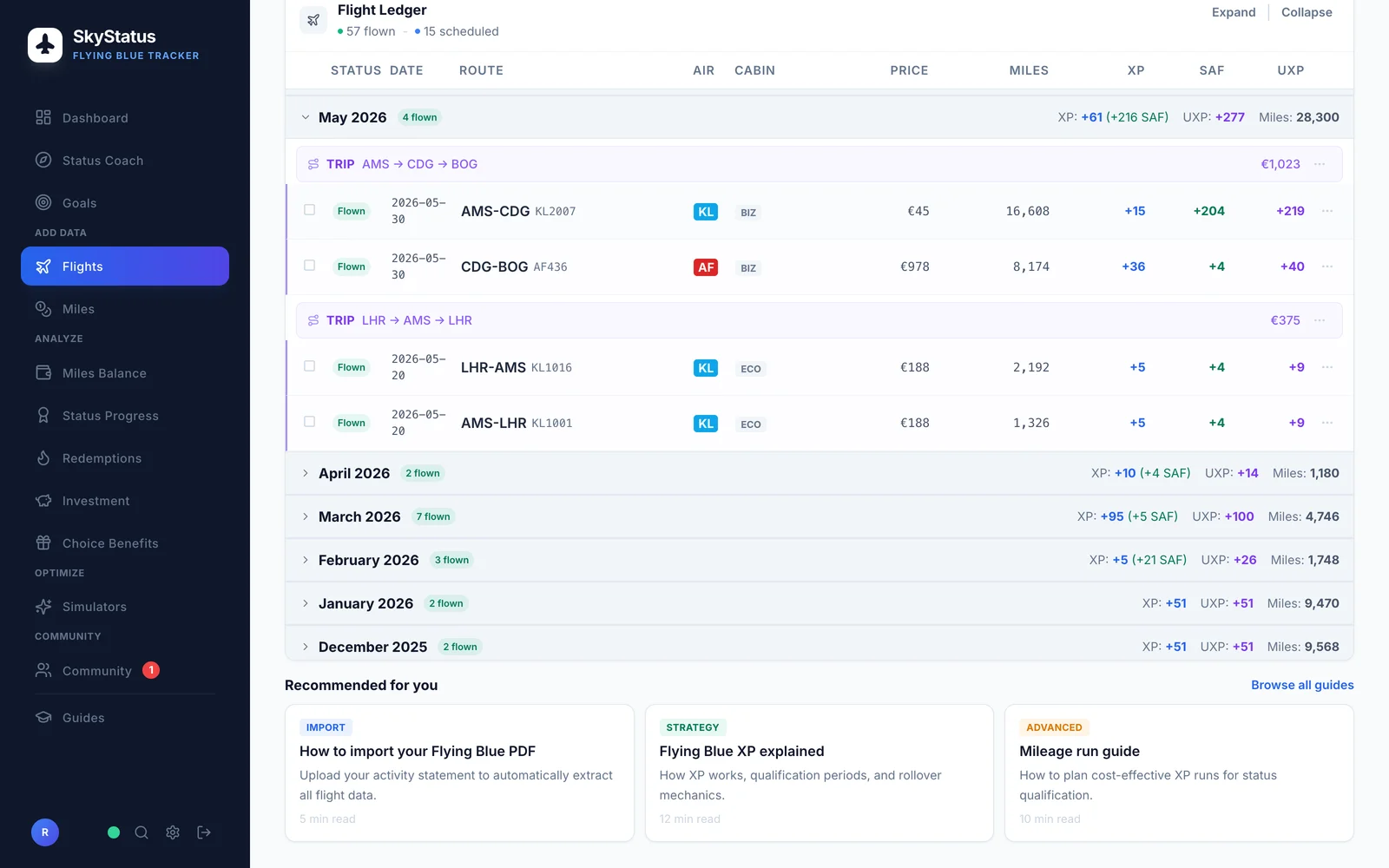Click the ROUTE column header
Viewport: 1389px width, 868px height.
(x=481, y=70)
